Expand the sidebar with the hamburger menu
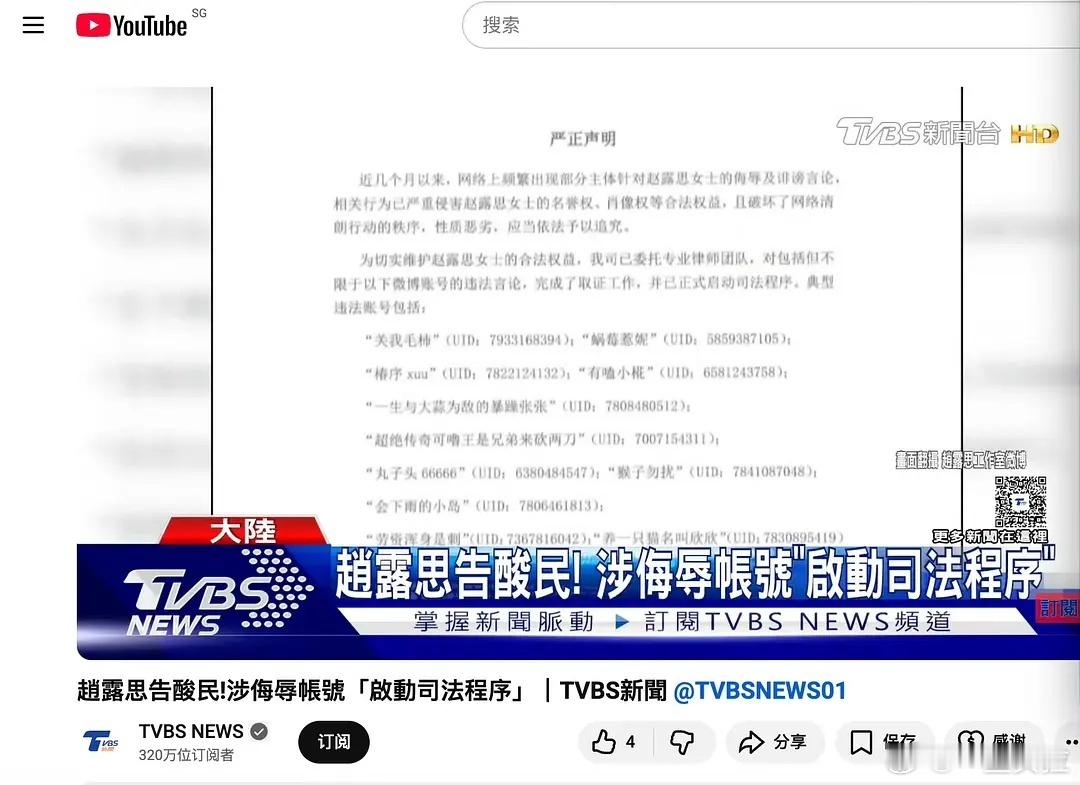 click(33, 25)
